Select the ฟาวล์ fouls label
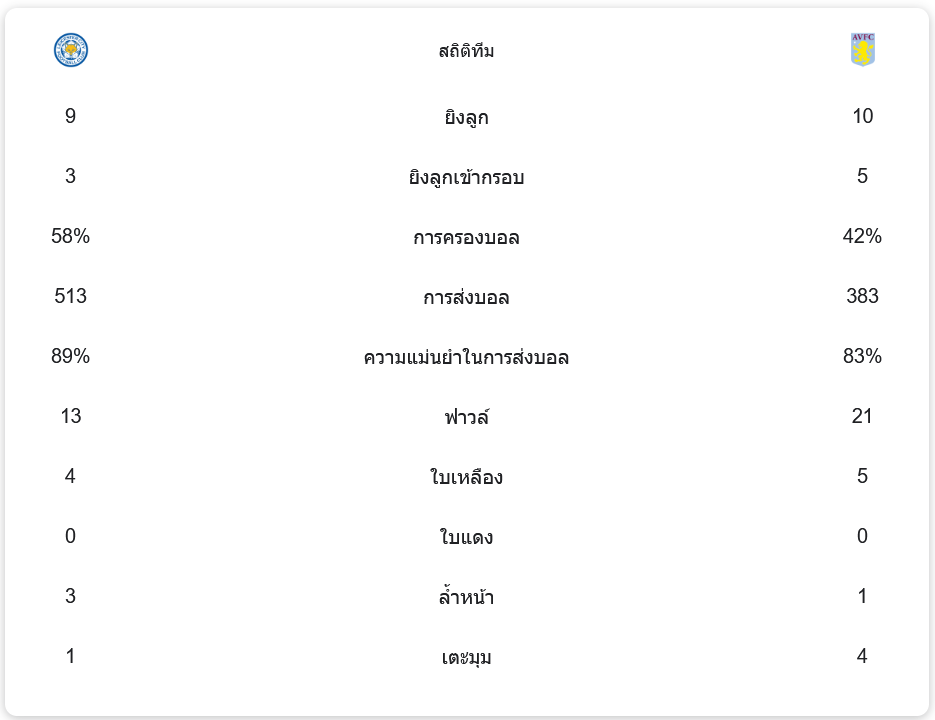The image size is (935, 720). point(466,418)
